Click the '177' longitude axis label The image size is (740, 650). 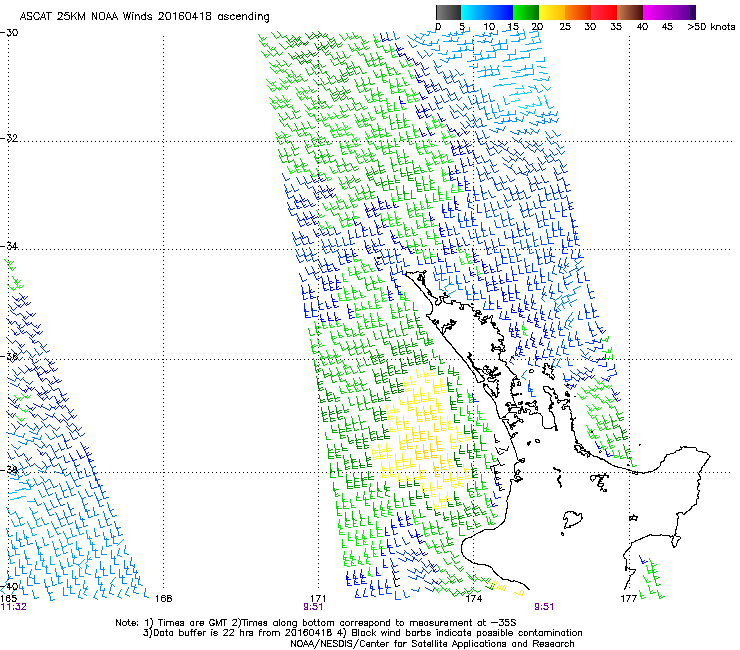pyautogui.click(x=629, y=599)
